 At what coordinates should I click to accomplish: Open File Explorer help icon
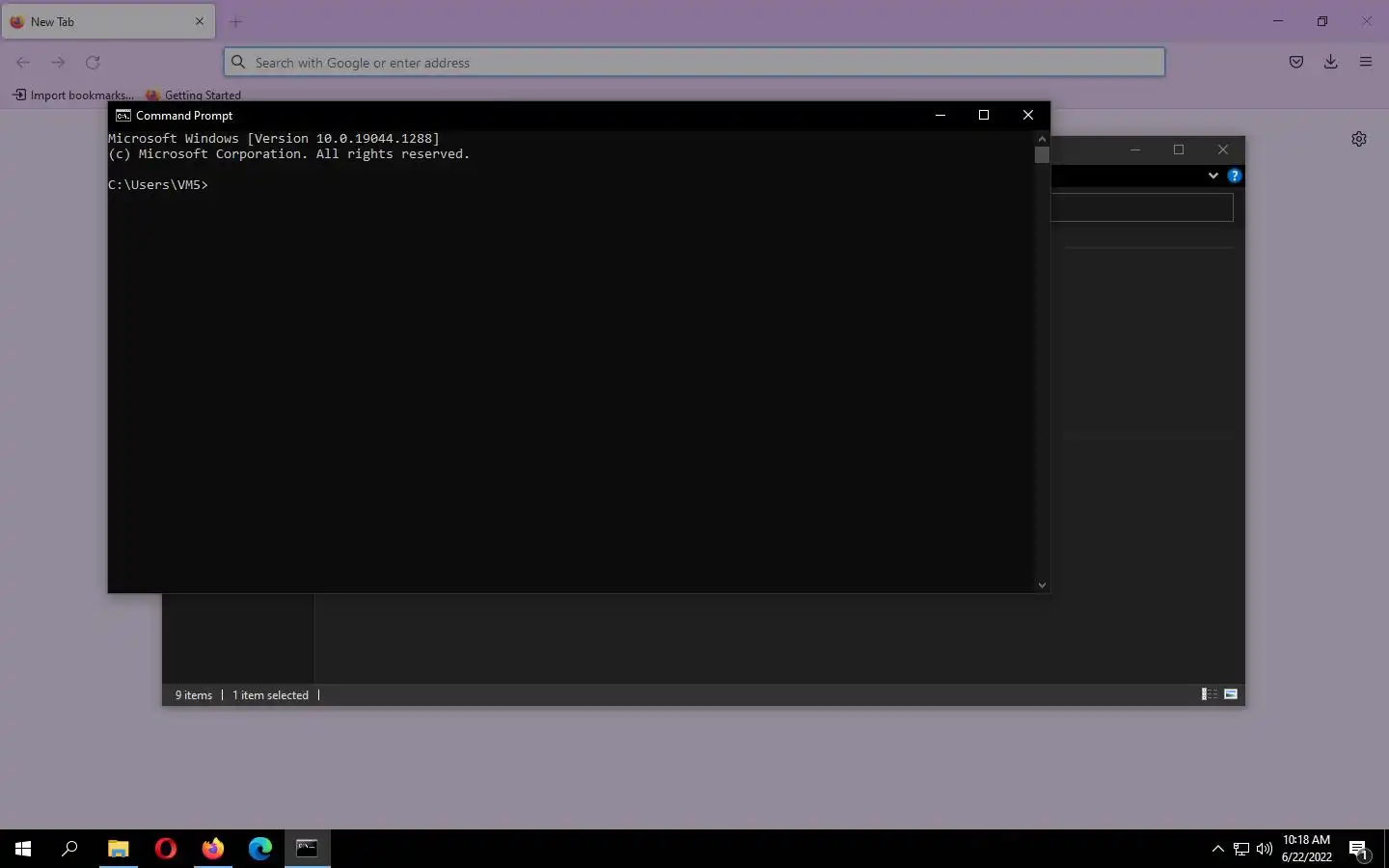pos(1234,176)
